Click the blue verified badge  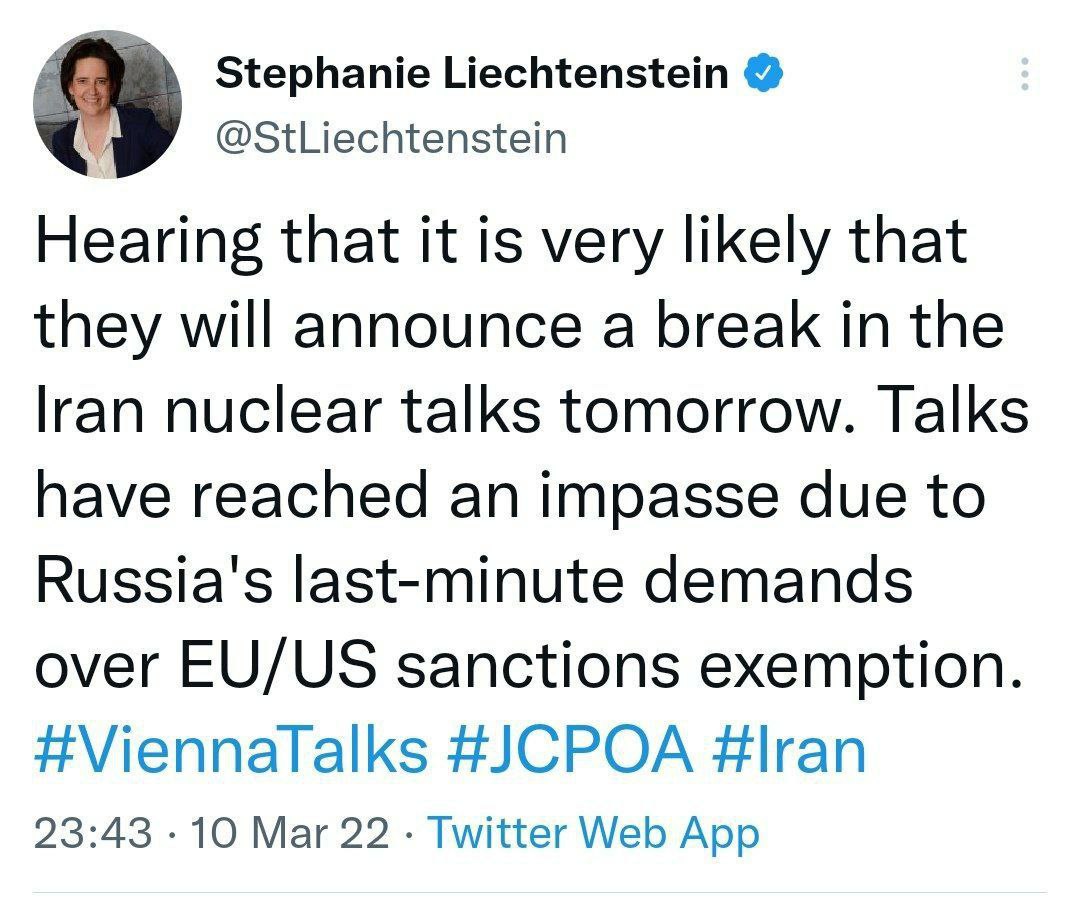click(x=765, y=73)
